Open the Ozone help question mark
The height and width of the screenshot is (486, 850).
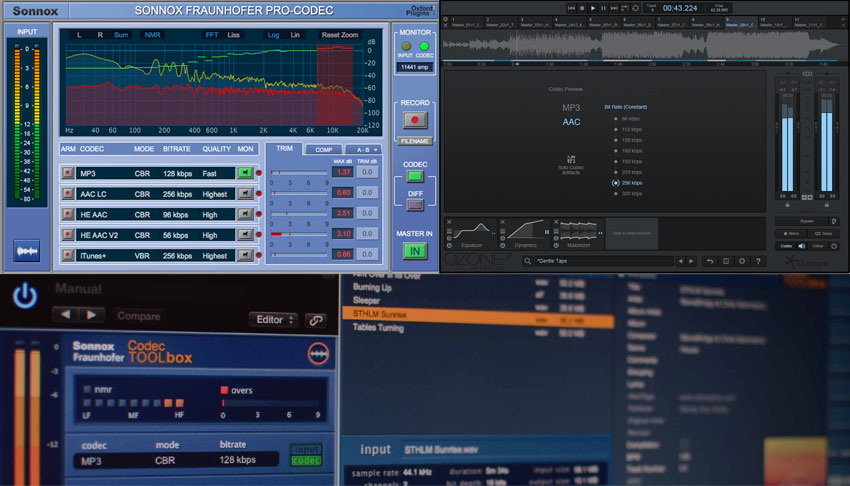tap(758, 261)
